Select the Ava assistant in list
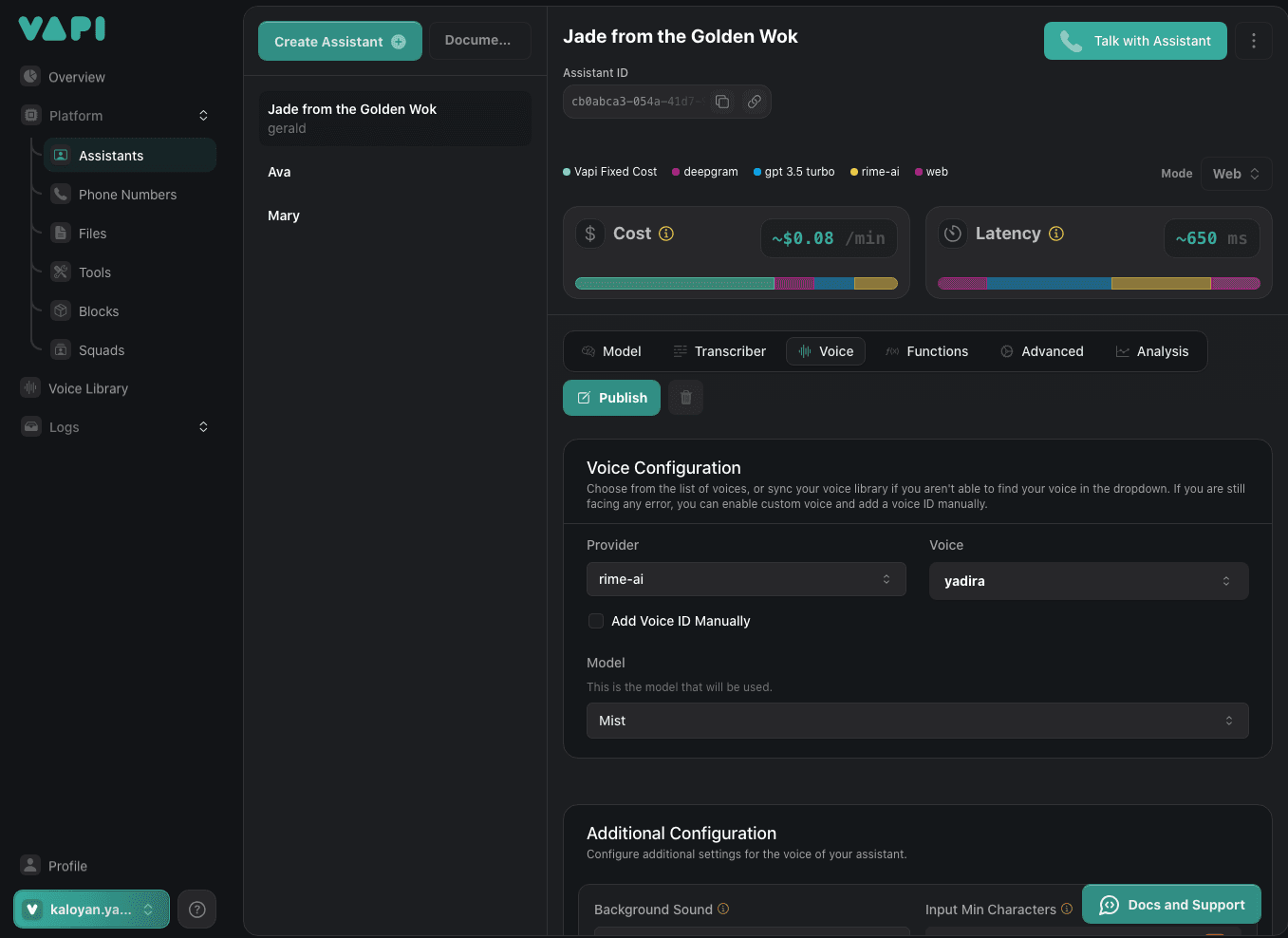 coord(279,172)
